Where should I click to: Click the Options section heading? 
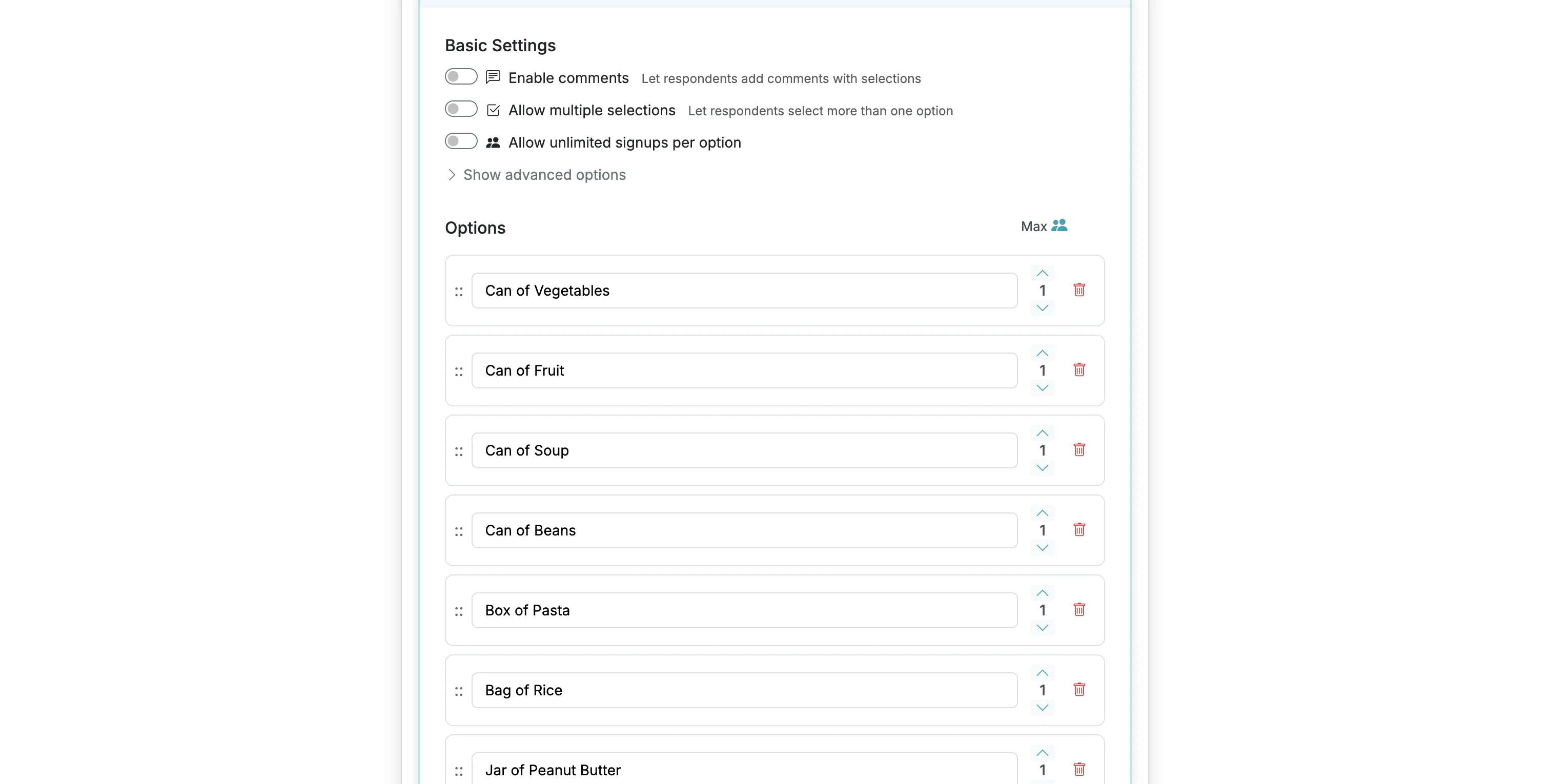pyautogui.click(x=475, y=228)
